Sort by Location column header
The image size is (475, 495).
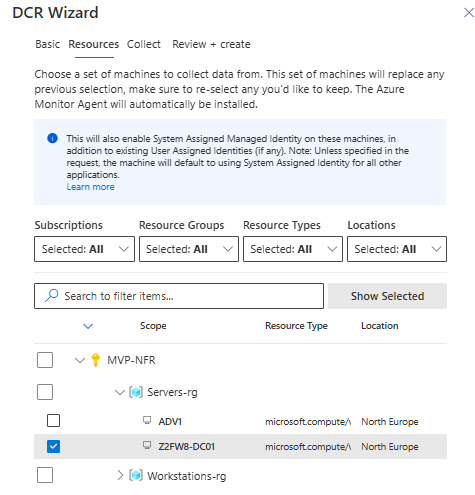click(380, 326)
